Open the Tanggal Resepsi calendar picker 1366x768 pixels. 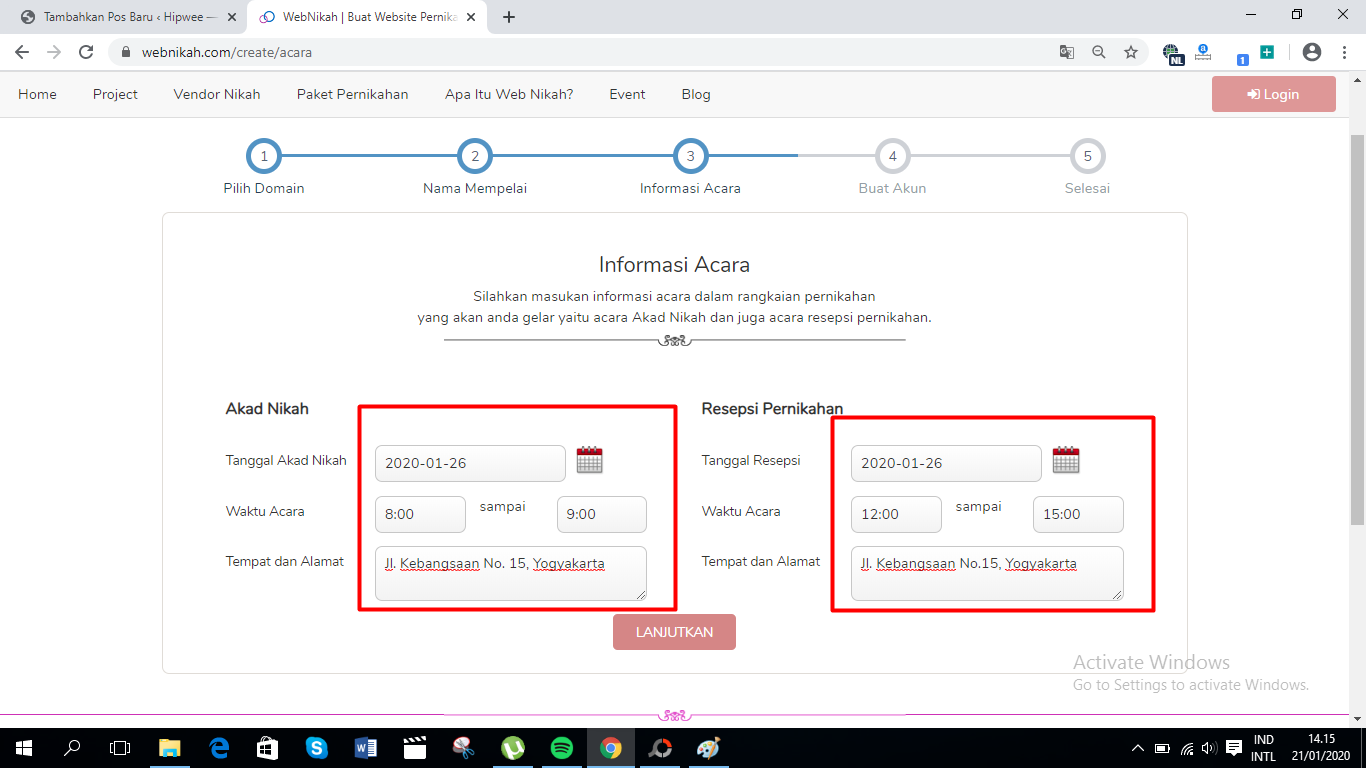(1065, 460)
